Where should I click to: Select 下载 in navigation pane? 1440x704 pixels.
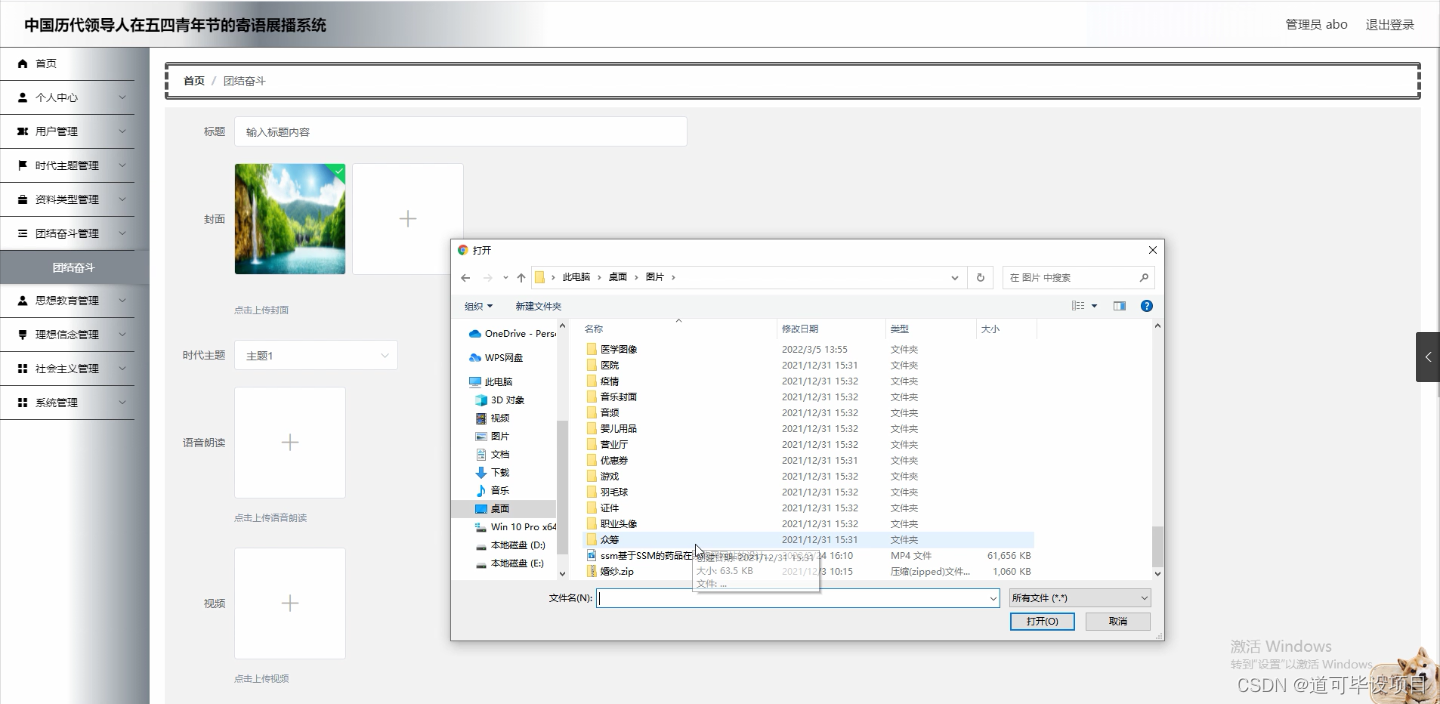tap(492, 472)
